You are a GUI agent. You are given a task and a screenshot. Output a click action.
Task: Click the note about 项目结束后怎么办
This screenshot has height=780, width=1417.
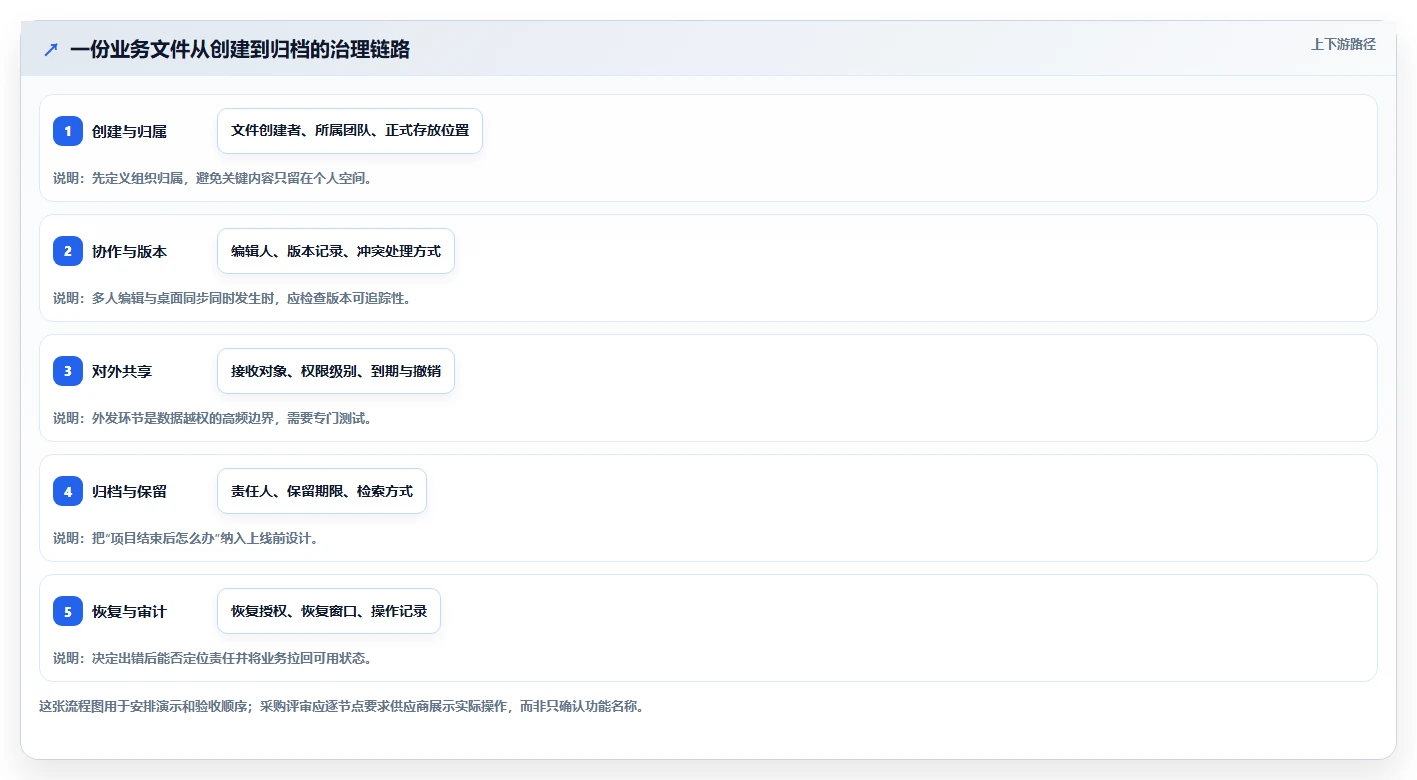tap(185, 538)
